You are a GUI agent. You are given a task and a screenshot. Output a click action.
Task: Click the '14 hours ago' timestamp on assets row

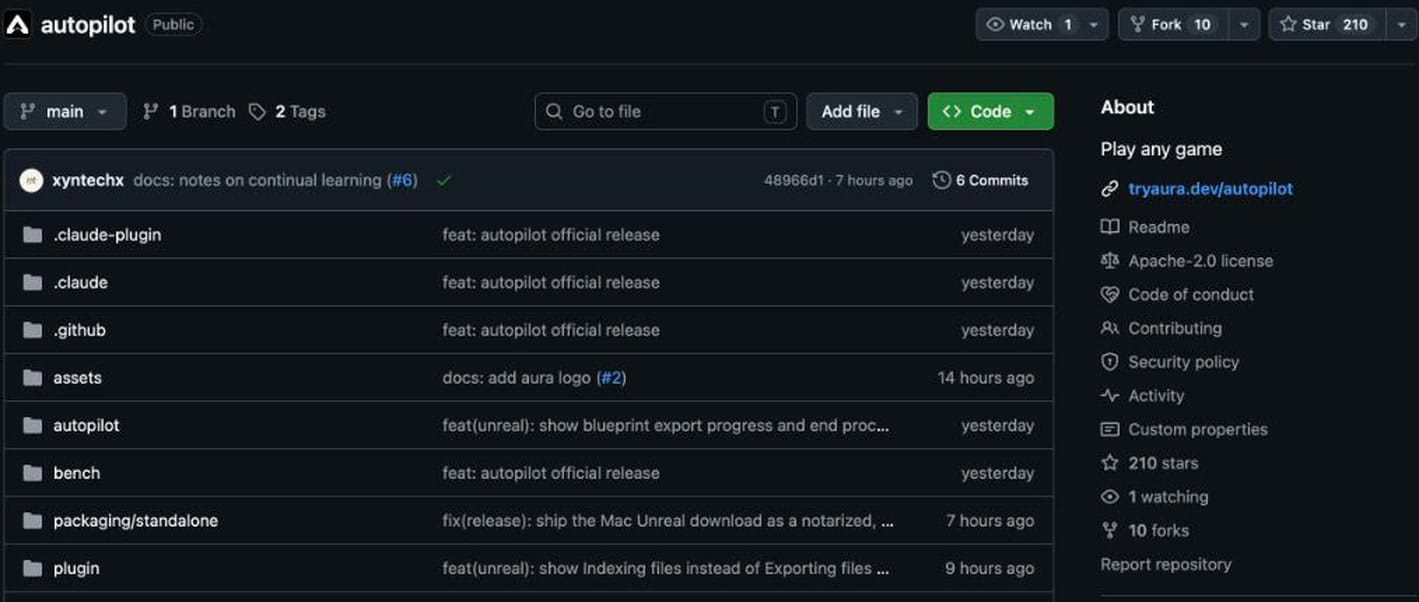click(985, 378)
